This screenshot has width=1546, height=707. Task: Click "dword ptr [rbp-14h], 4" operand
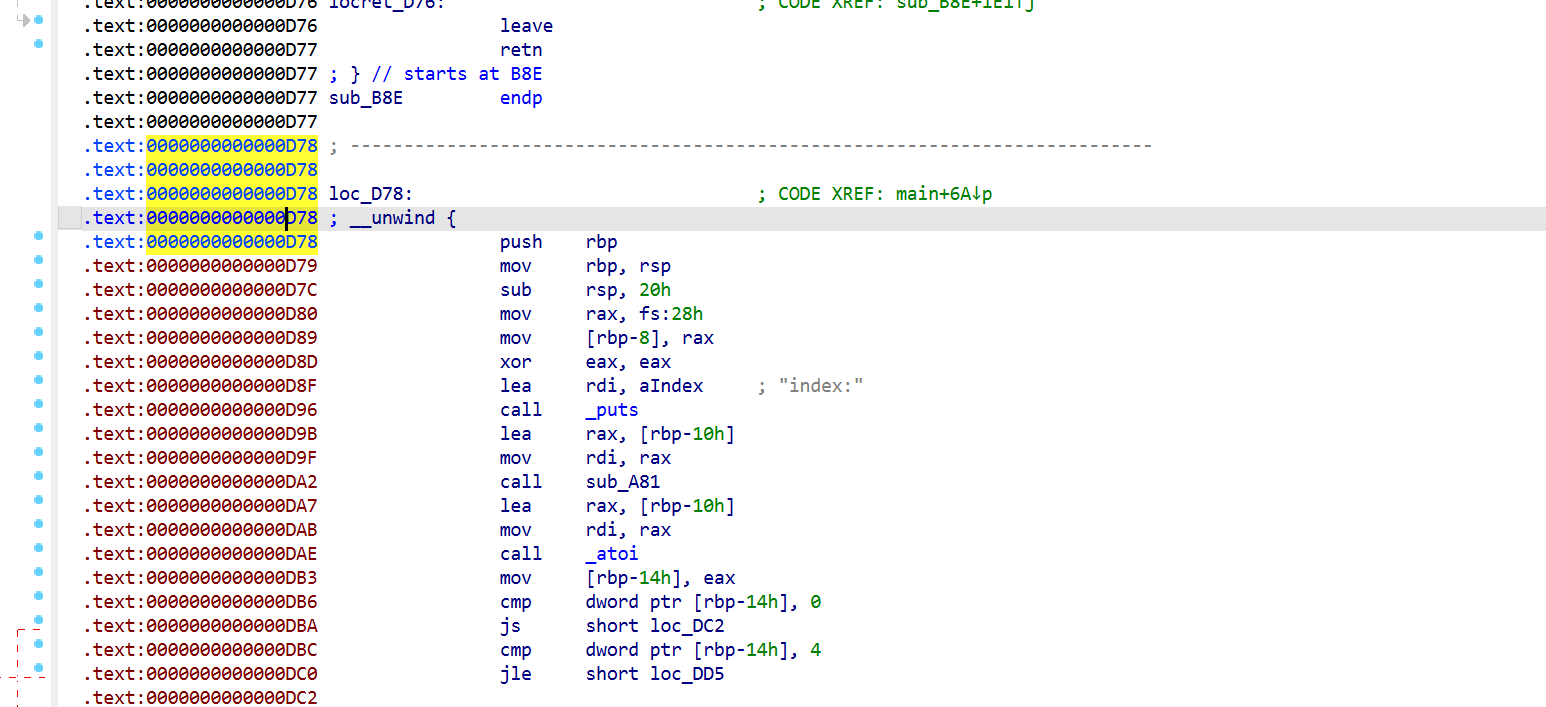(703, 650)
